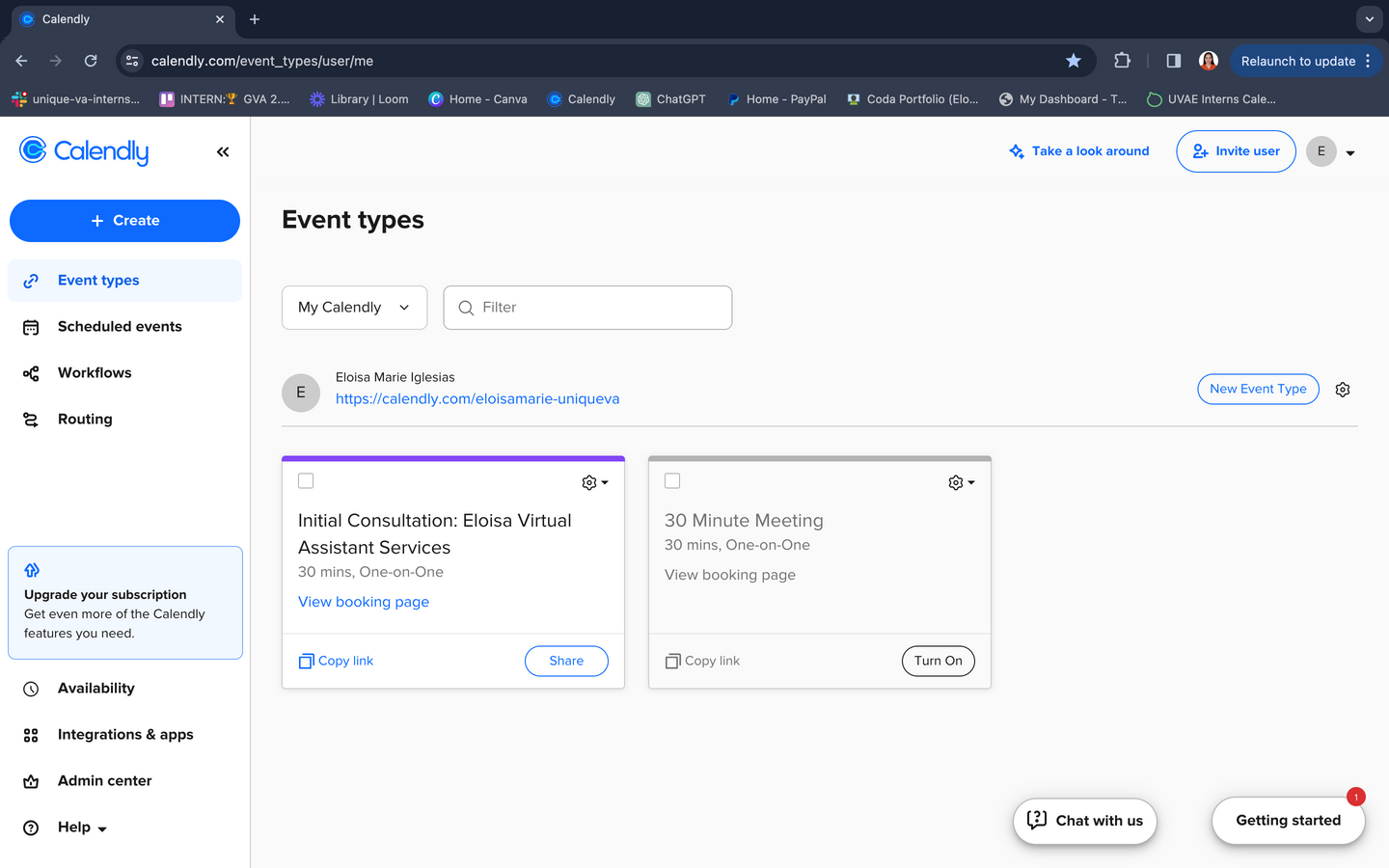Open Availability in the sidebar

[125, 689]
